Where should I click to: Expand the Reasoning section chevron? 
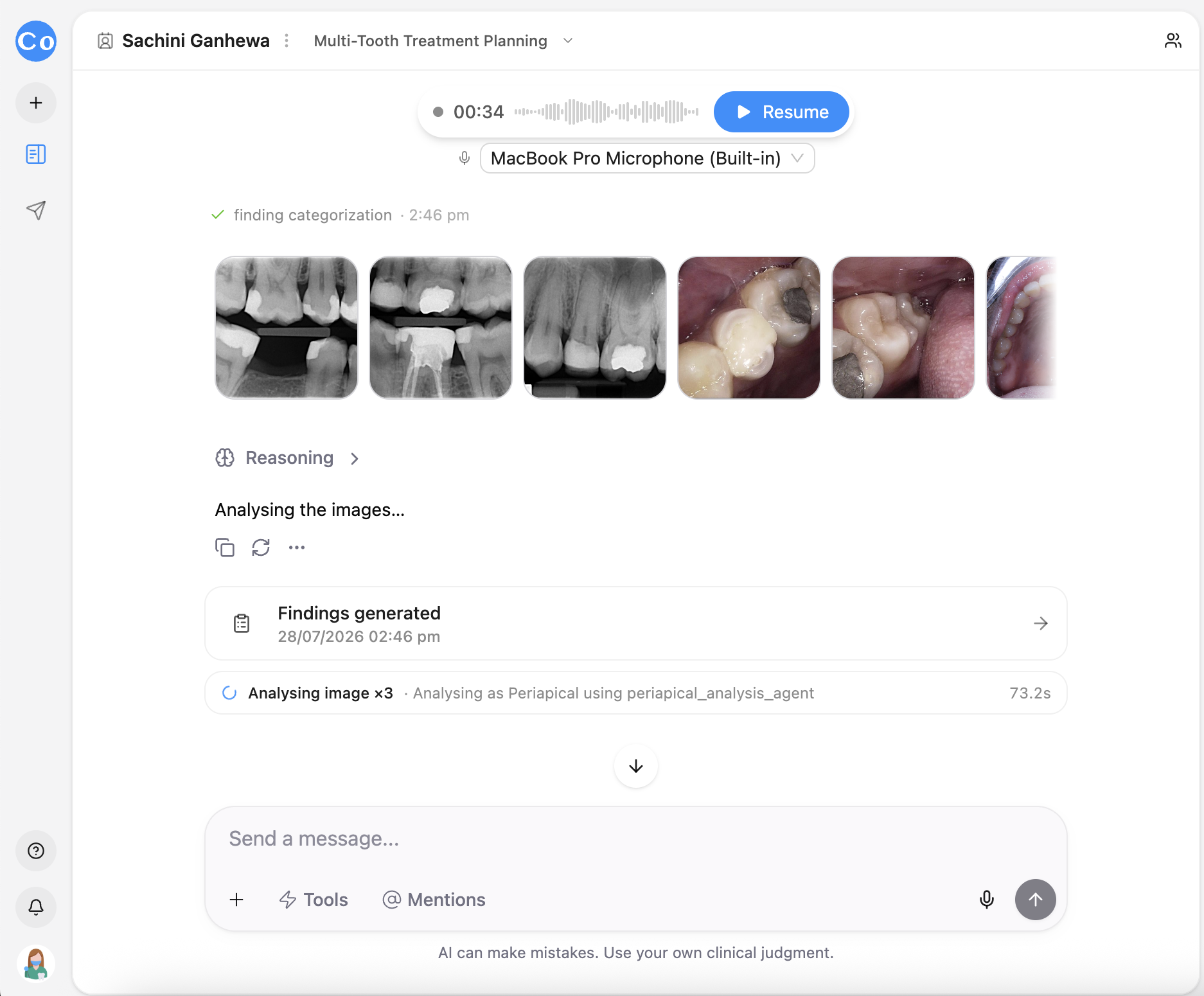click(355, 458)
